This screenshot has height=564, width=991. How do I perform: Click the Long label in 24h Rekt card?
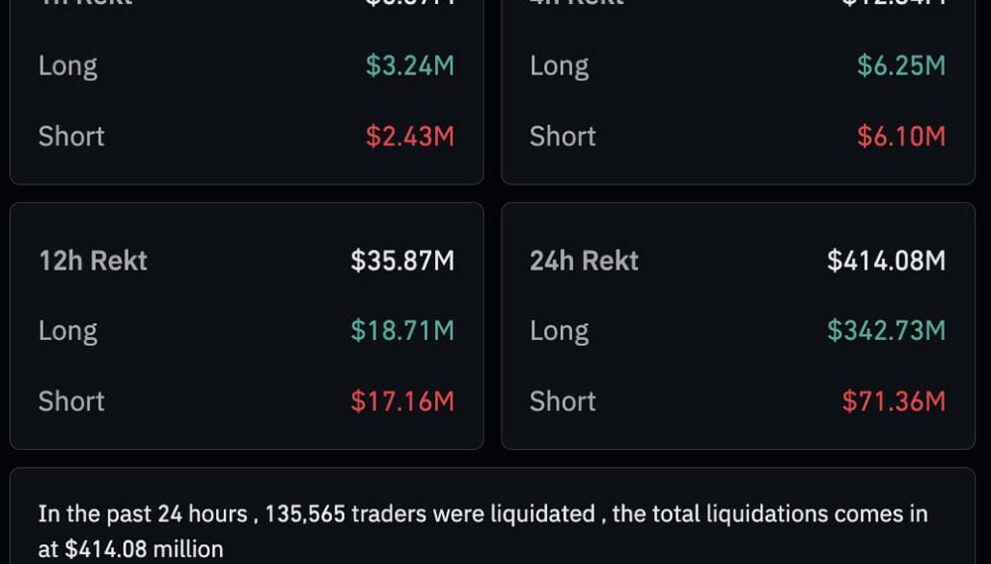559,331
